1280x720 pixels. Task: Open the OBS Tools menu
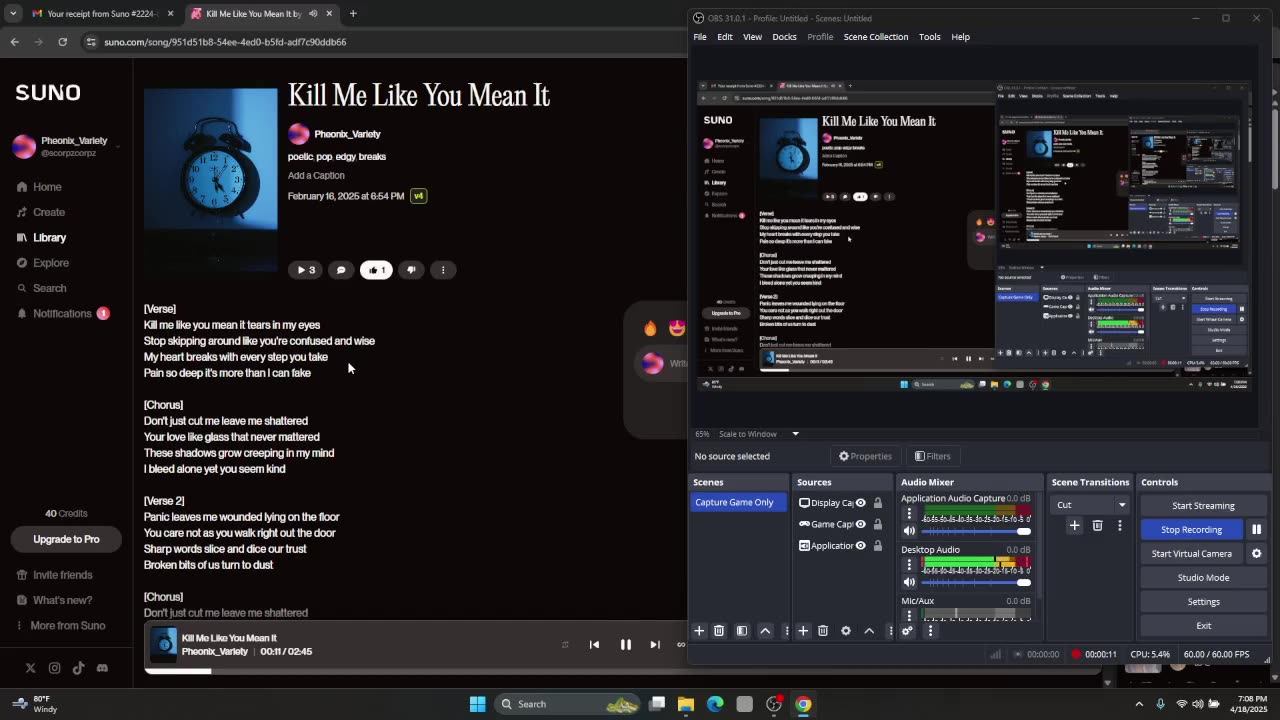click(930, 37)
